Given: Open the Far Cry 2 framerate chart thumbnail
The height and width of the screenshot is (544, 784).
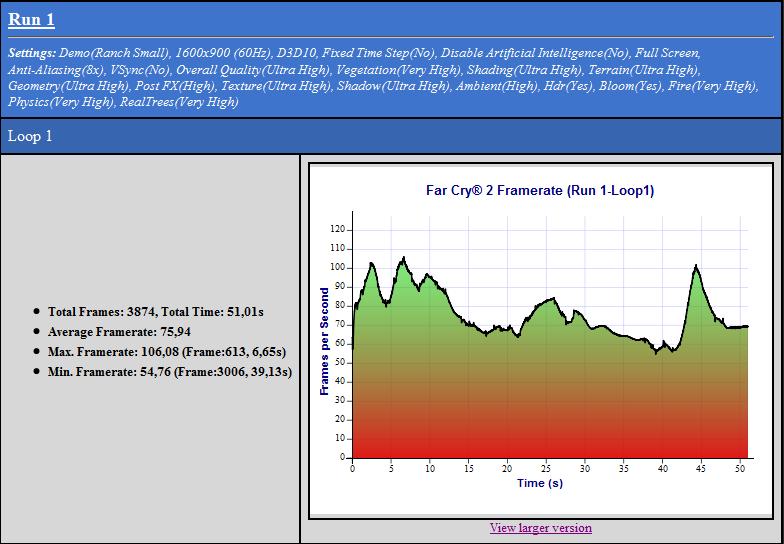Looking at the screenshot, I should (x=540, y=340).
